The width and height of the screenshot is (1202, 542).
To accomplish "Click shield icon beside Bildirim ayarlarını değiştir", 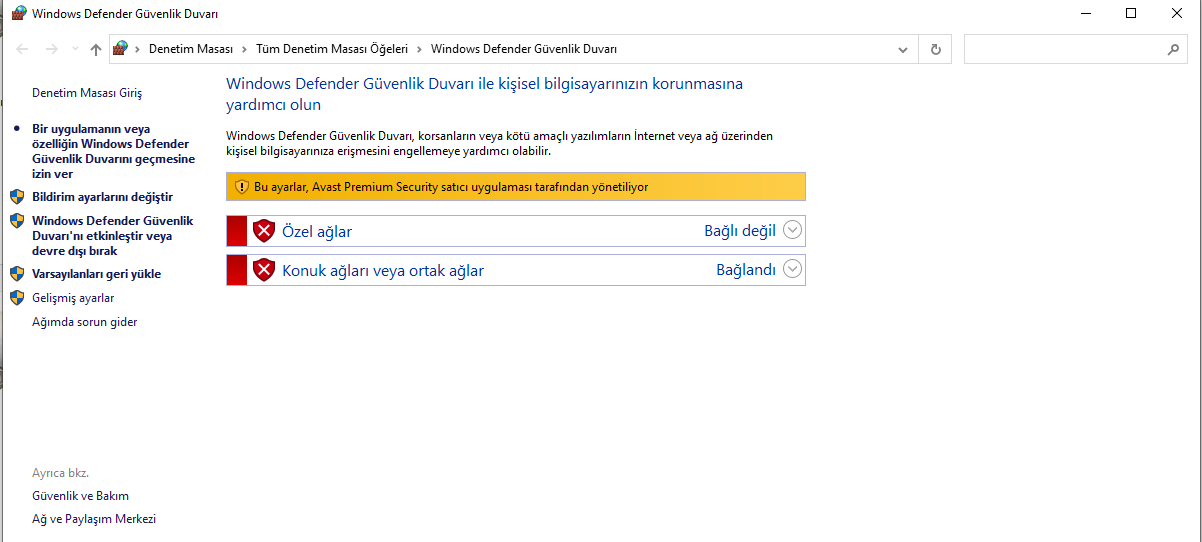I will click(x=17, y=197).
